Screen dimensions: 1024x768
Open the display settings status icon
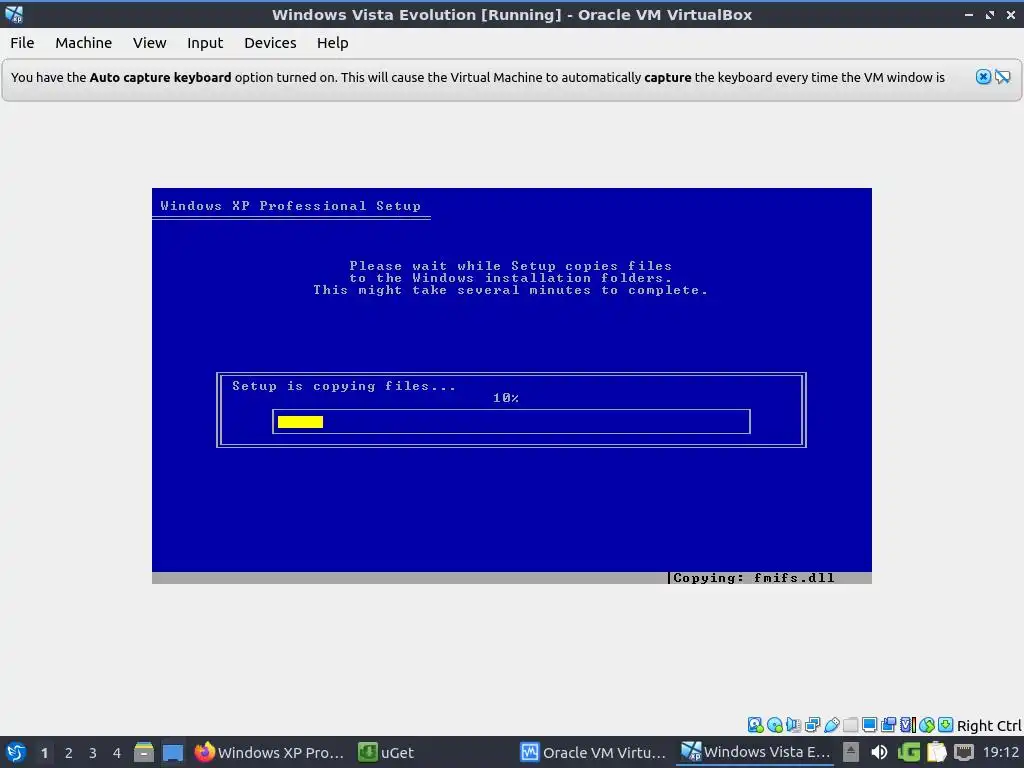[x=870, y=725]
